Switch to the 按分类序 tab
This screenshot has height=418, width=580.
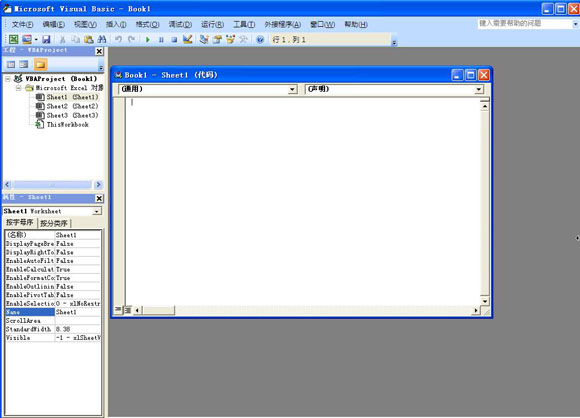tap(54, 223)
